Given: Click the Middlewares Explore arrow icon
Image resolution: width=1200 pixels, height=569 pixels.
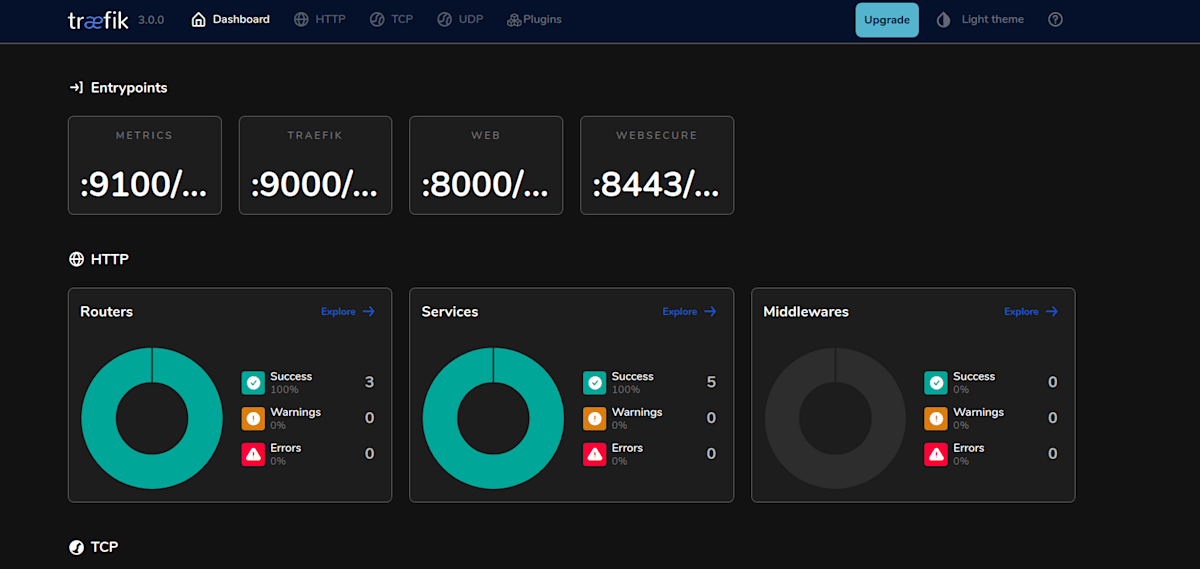Looking at the screenshot, I should point(1052,312).
